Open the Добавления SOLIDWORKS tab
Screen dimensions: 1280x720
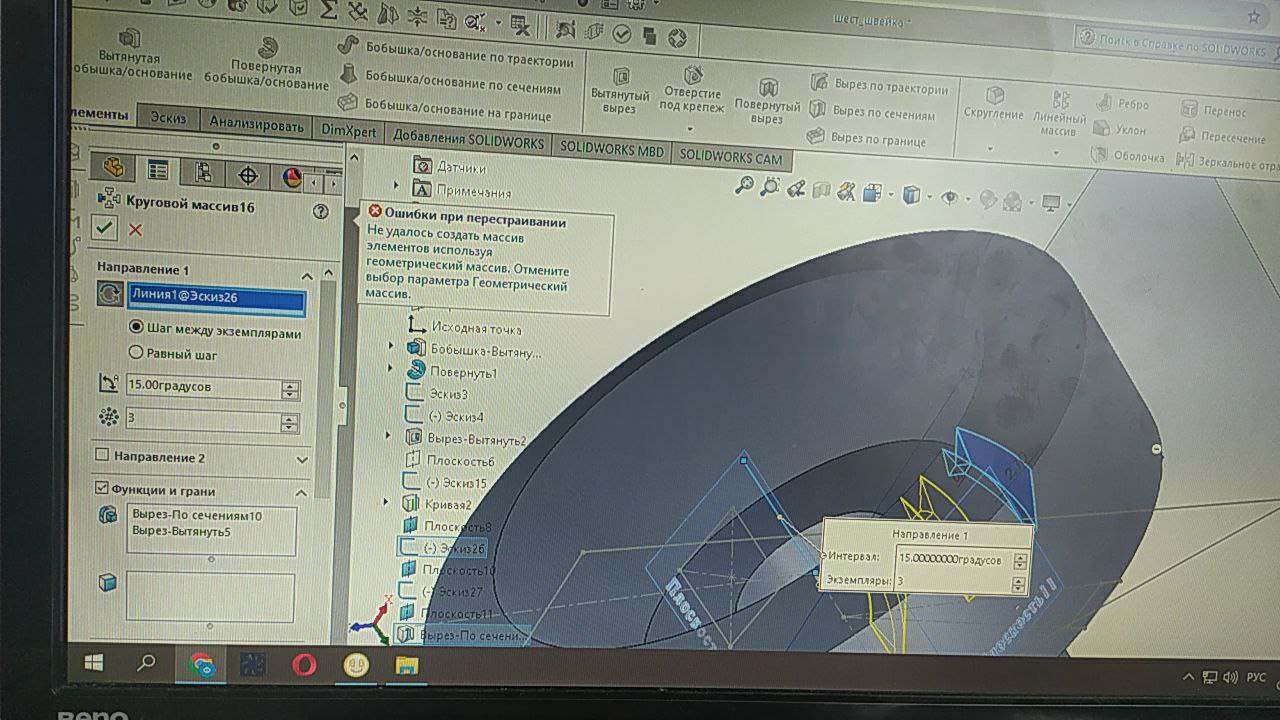click(x=468, y=141)
